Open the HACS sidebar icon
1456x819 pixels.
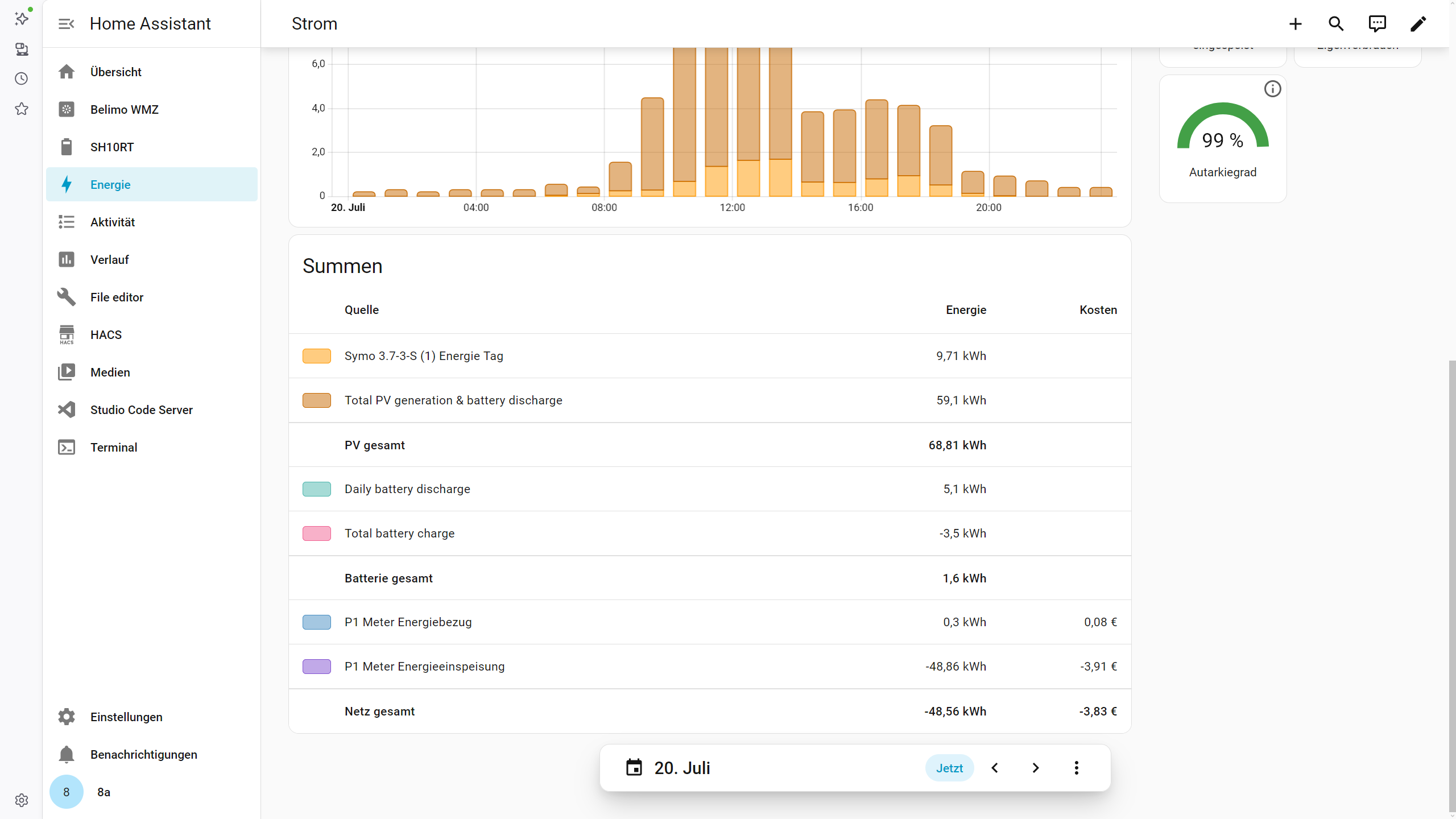[x=67, y=335]
